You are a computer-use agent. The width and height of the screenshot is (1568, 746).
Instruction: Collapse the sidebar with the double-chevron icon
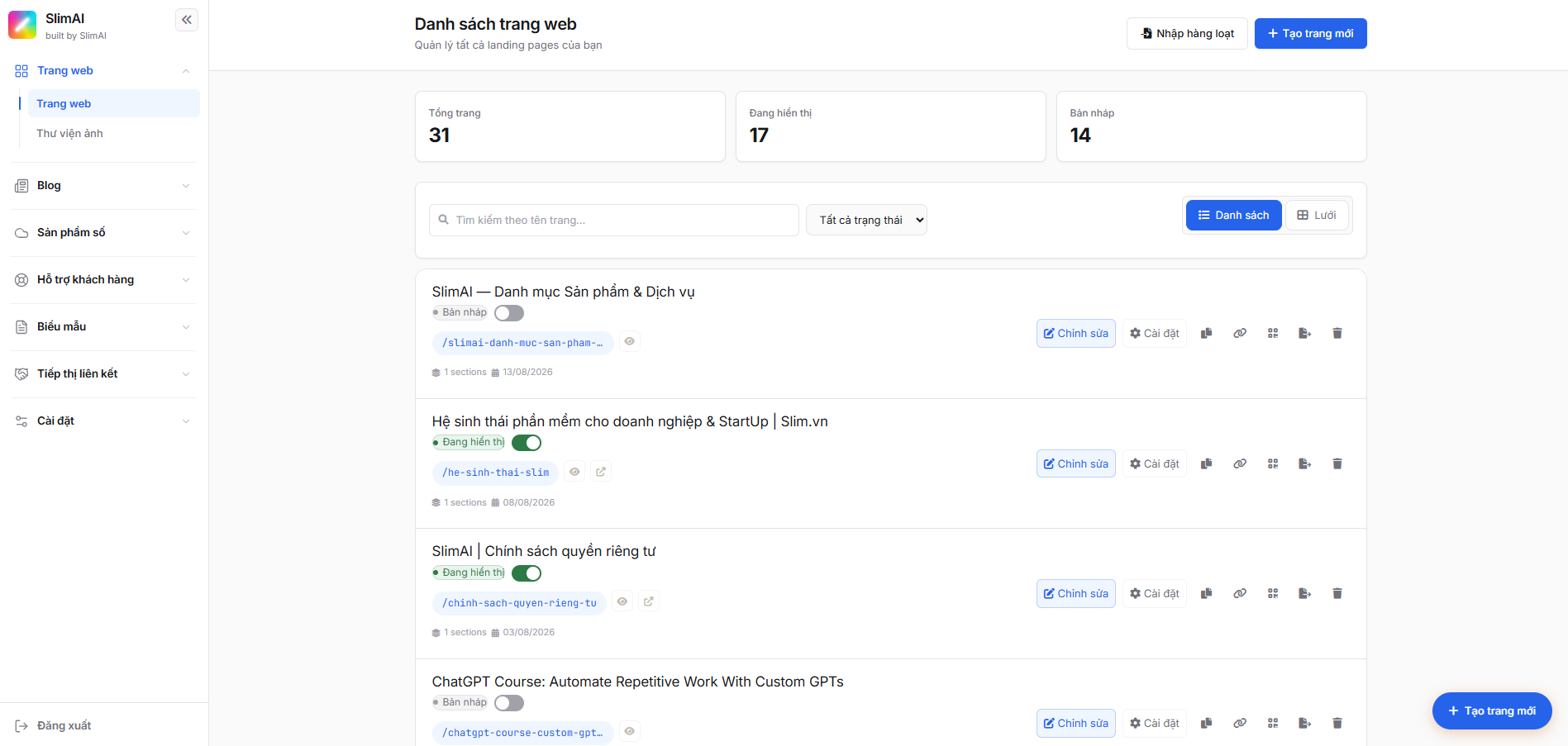point(187,19)
